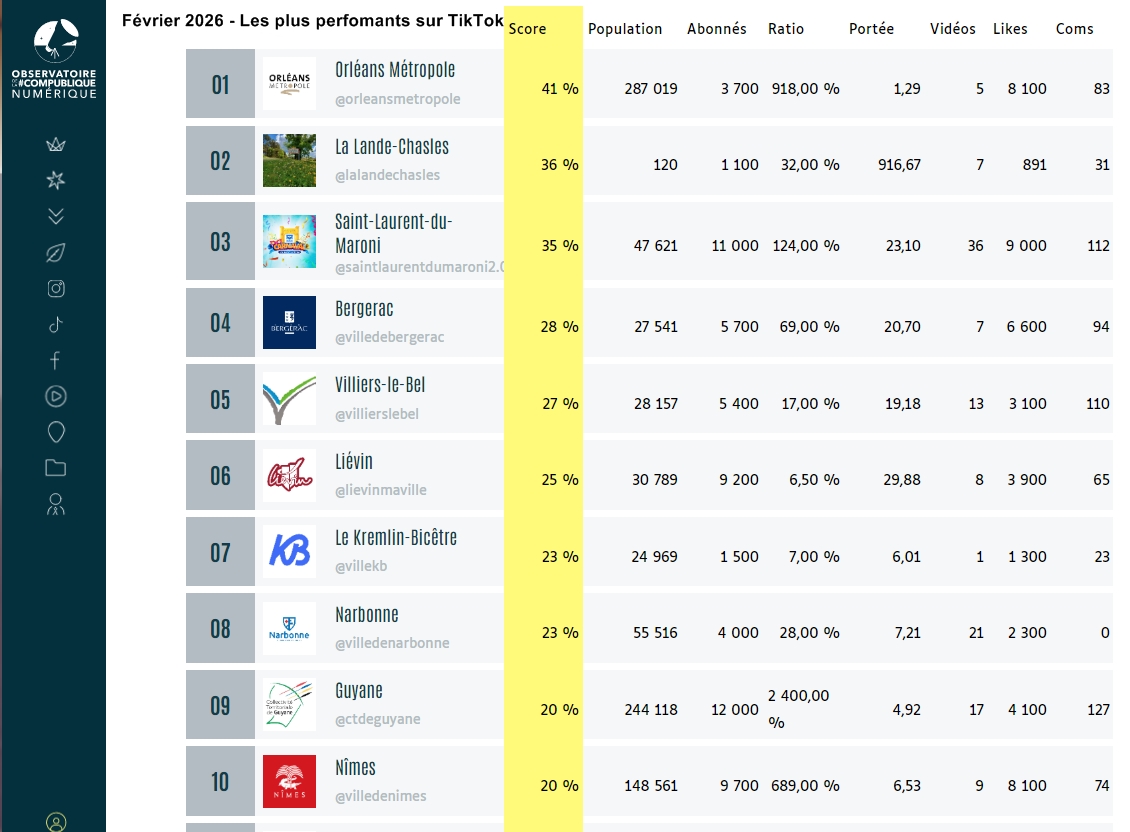Open the TikTok section in sidebar
The width and height of the screenshot is (1130, 832).
click(55, 324)
